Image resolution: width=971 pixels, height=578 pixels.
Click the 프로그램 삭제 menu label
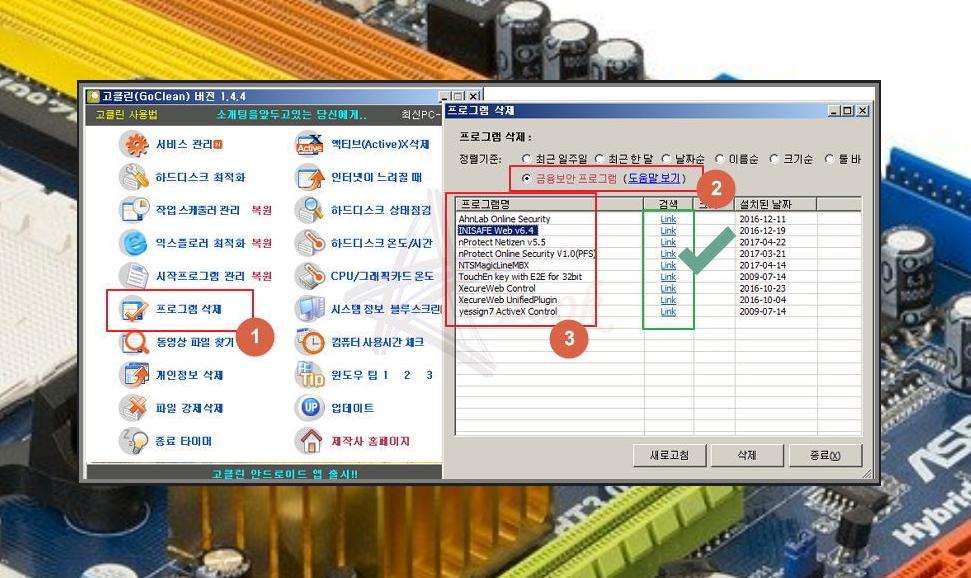click(188, 309)
